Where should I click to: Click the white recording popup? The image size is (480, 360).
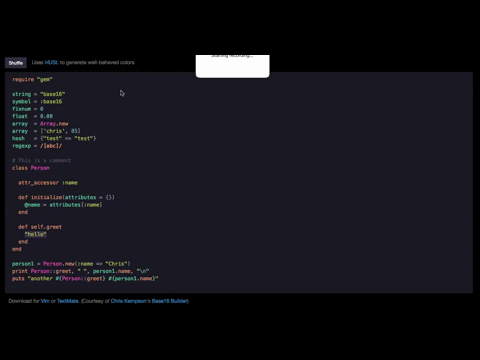click(x=233, y=66)
